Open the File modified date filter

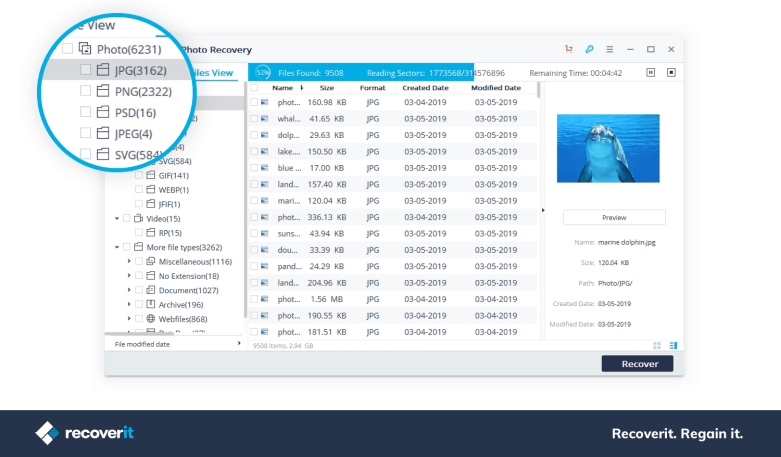175,343
